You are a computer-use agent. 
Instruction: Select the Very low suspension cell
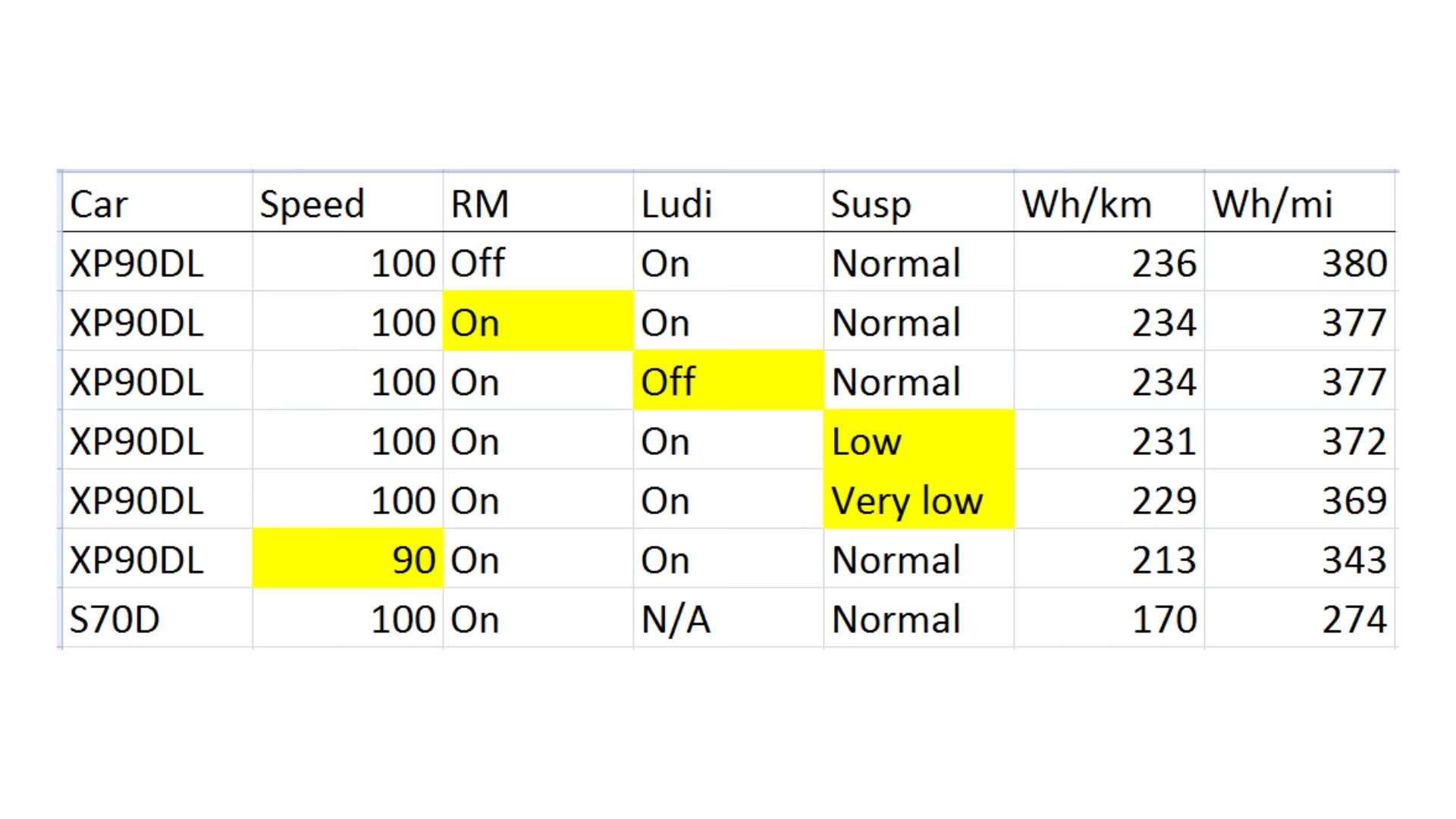[x=918, y=498]
